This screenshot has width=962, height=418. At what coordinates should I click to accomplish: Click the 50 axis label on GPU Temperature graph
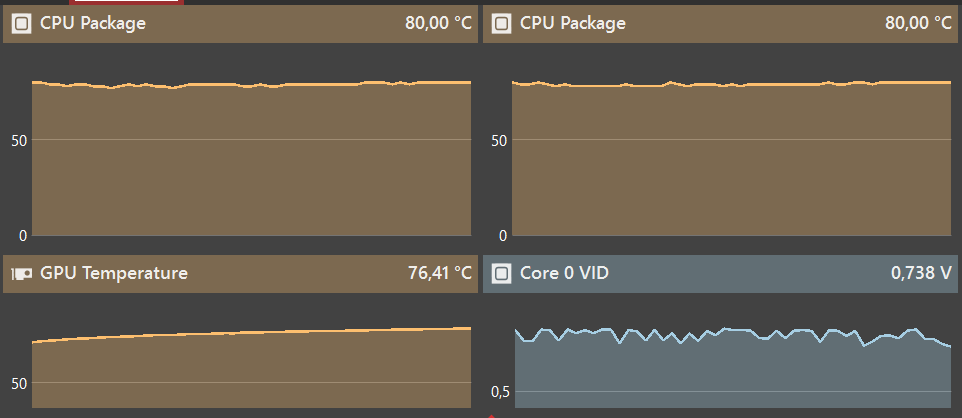[x=20, y=383]
